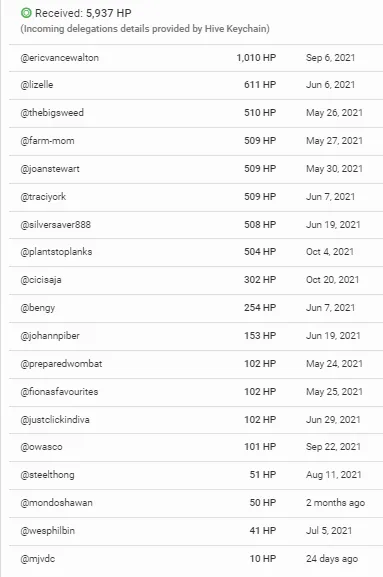Visit the @farm-mom profile

click(47, 141)
